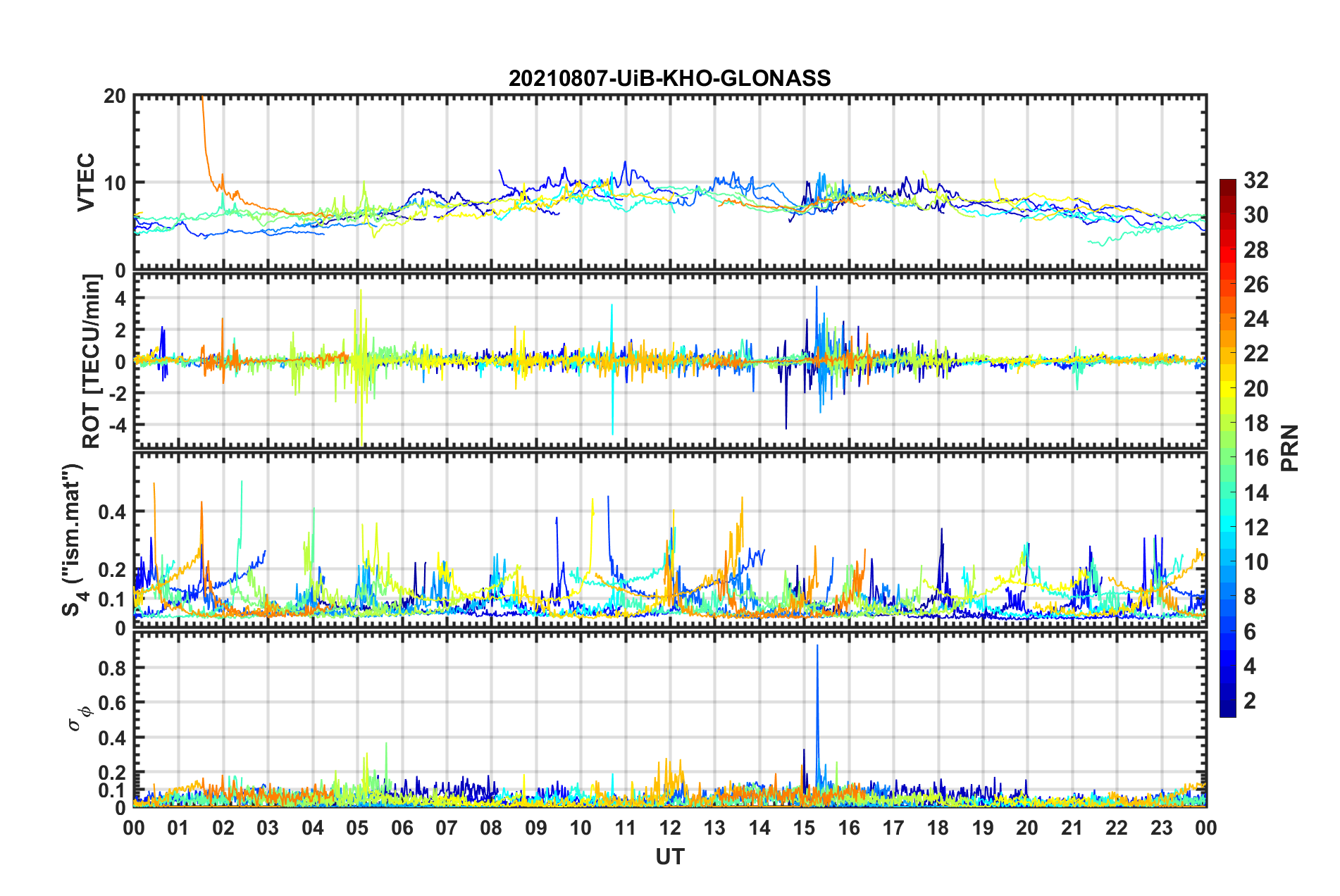Select tick 14 on the PRN colorbar
Screen dimensions: 1340x896
coord(1256,493)
